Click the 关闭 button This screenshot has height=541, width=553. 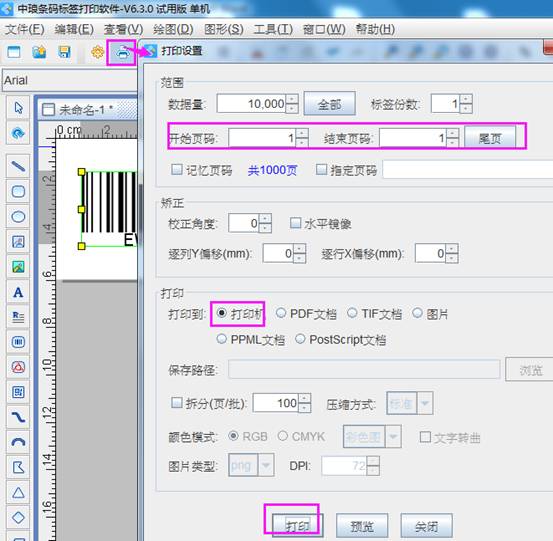(x=426, y=525)
